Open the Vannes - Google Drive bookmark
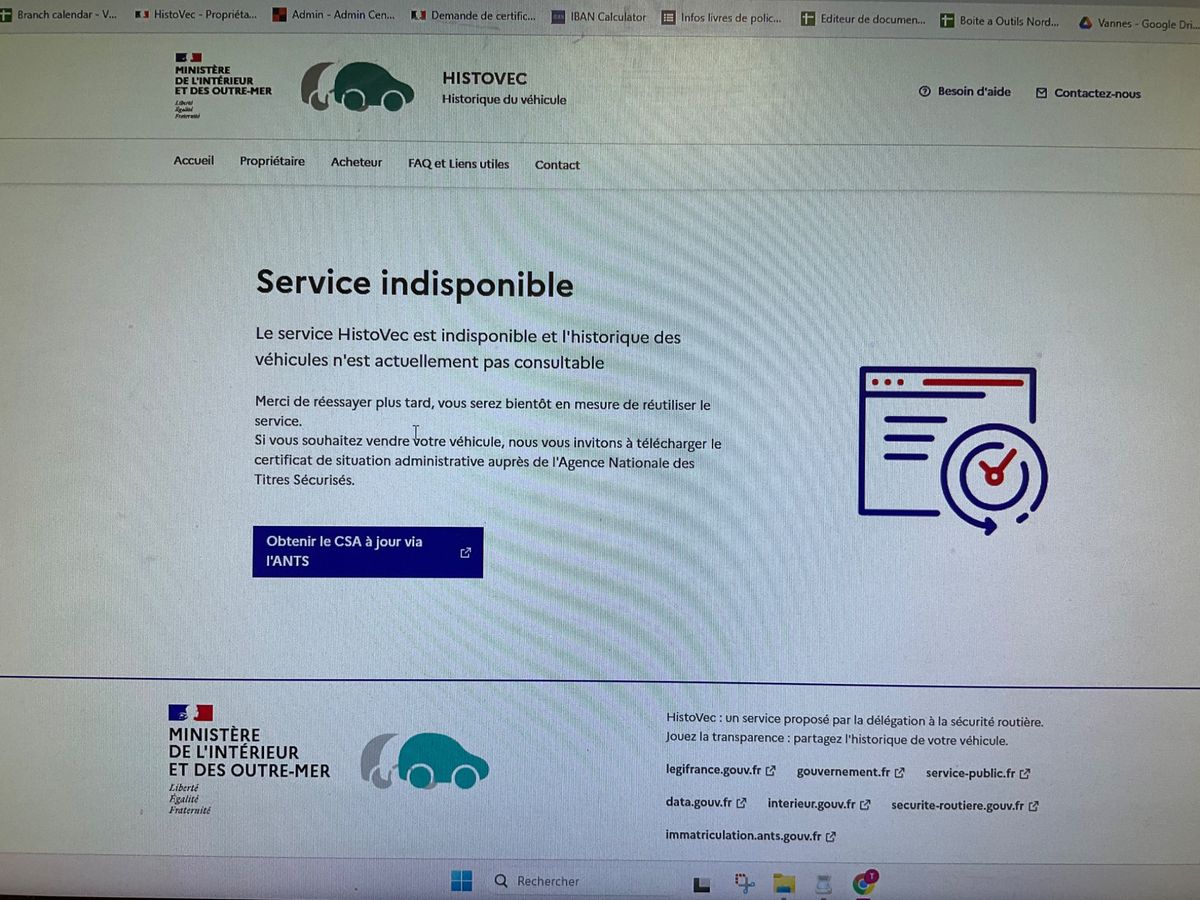Viewport: 1200px width, 900px height. [x=1139, y=23]
